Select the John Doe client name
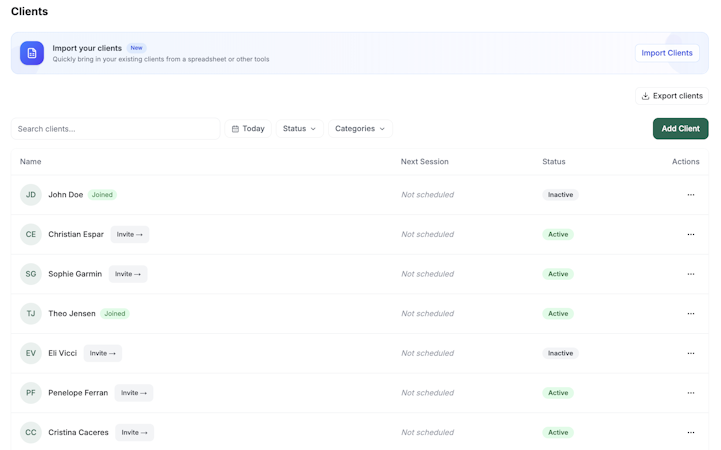Image resolution: width=721 pixels, height=450 pixels. (66, 195)
